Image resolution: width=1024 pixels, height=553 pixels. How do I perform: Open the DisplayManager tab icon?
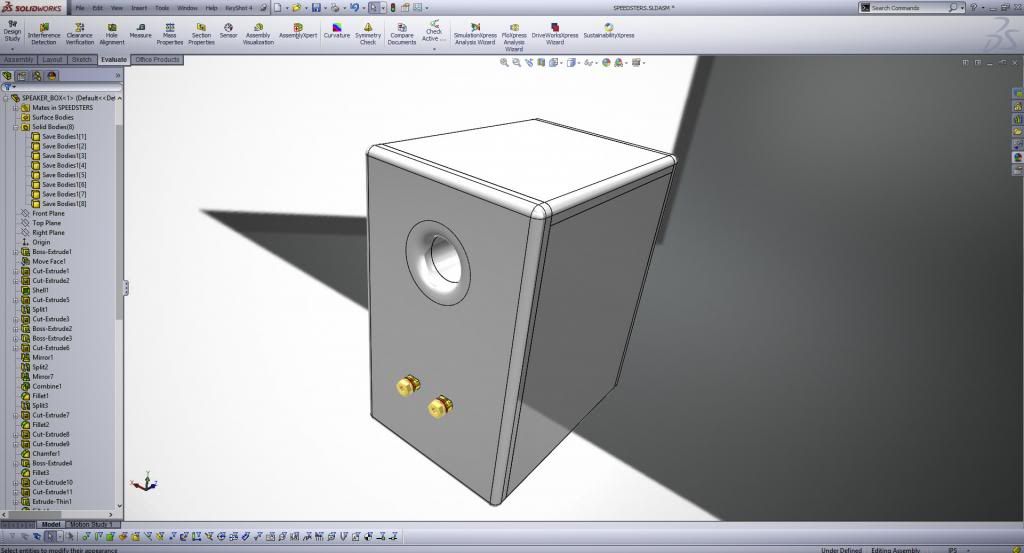click(x=52, y=76)
